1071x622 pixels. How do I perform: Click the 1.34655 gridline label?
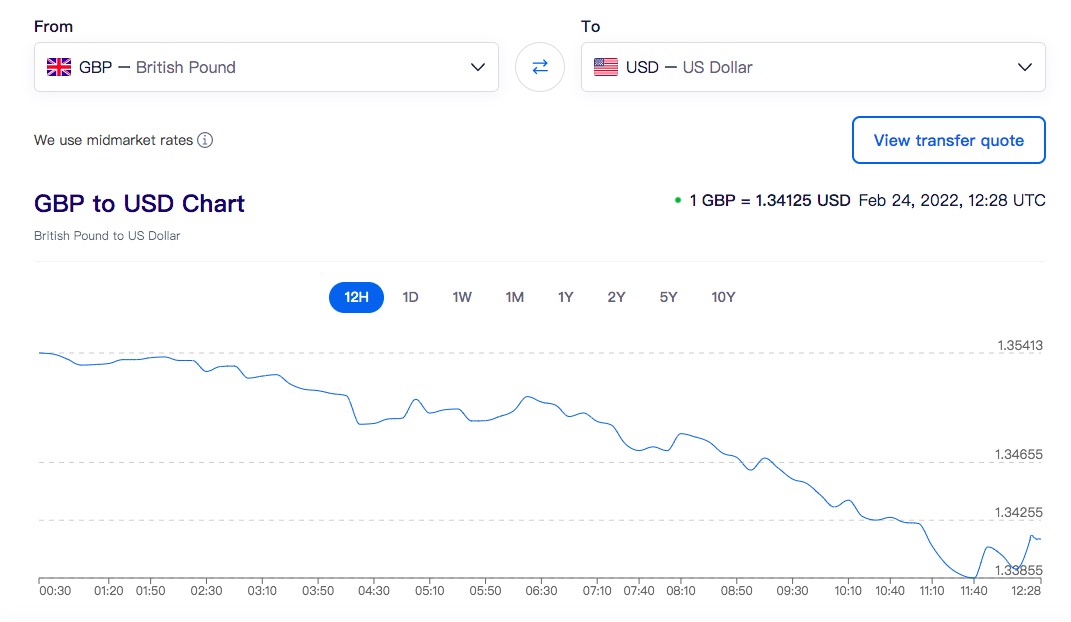(x=1019, y=454)
